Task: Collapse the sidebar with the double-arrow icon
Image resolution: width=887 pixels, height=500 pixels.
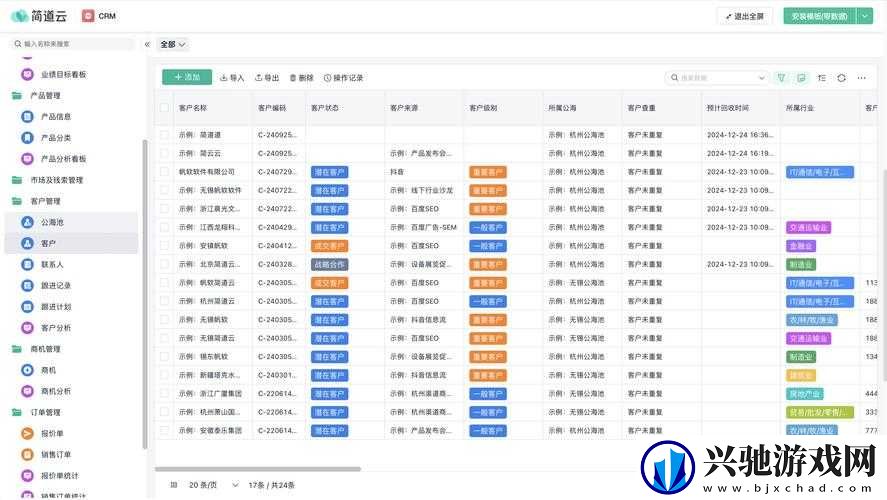Action: 147,44
